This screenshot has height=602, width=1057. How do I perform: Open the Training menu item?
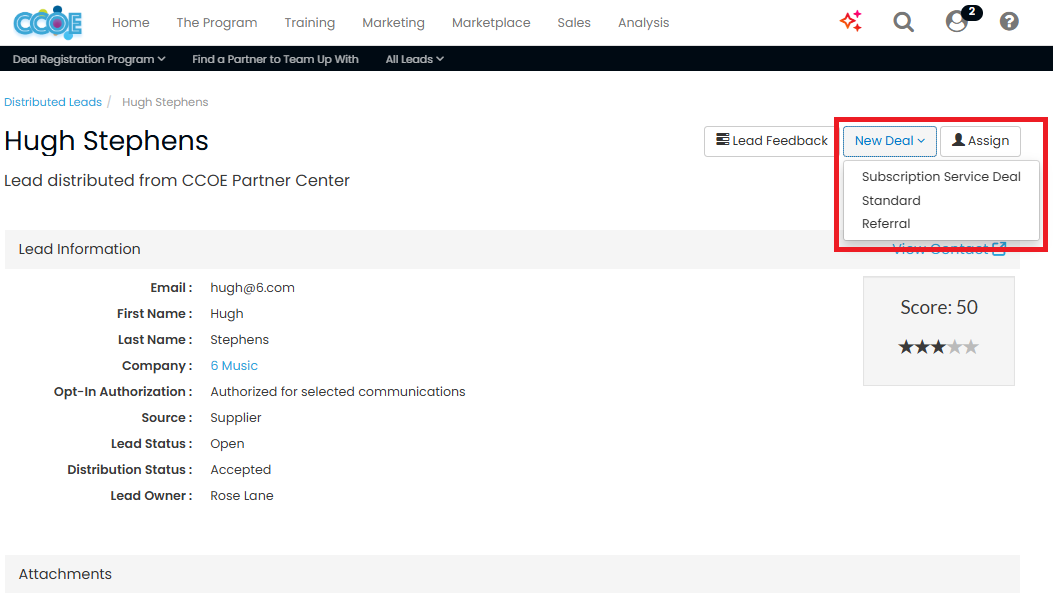click(x=309, y=22)
